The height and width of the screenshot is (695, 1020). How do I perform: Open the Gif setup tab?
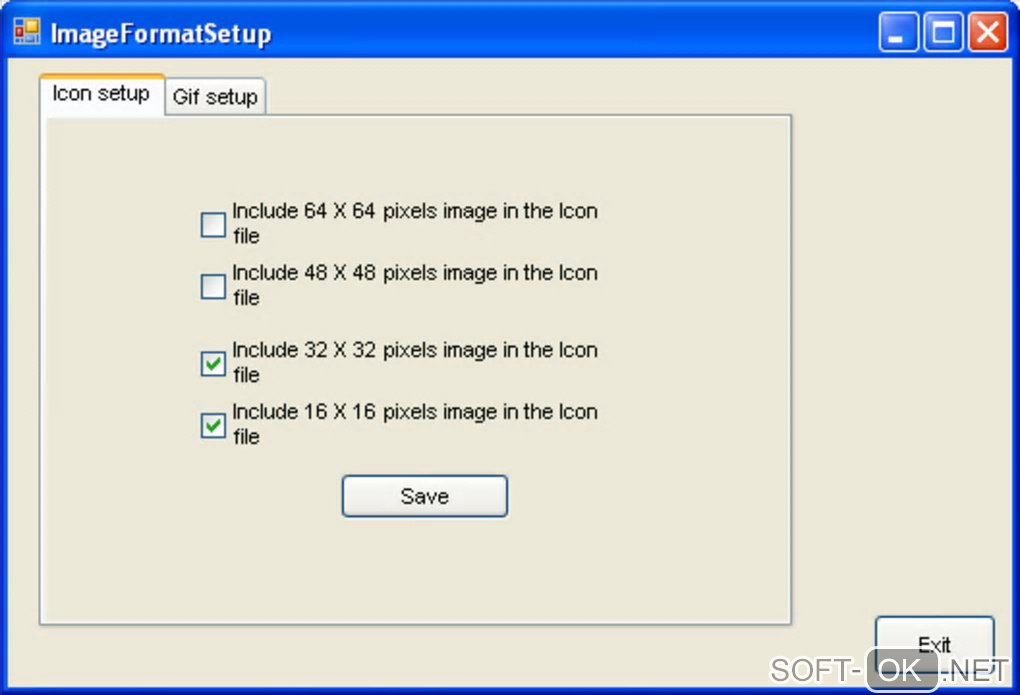[x=215, y=97]
